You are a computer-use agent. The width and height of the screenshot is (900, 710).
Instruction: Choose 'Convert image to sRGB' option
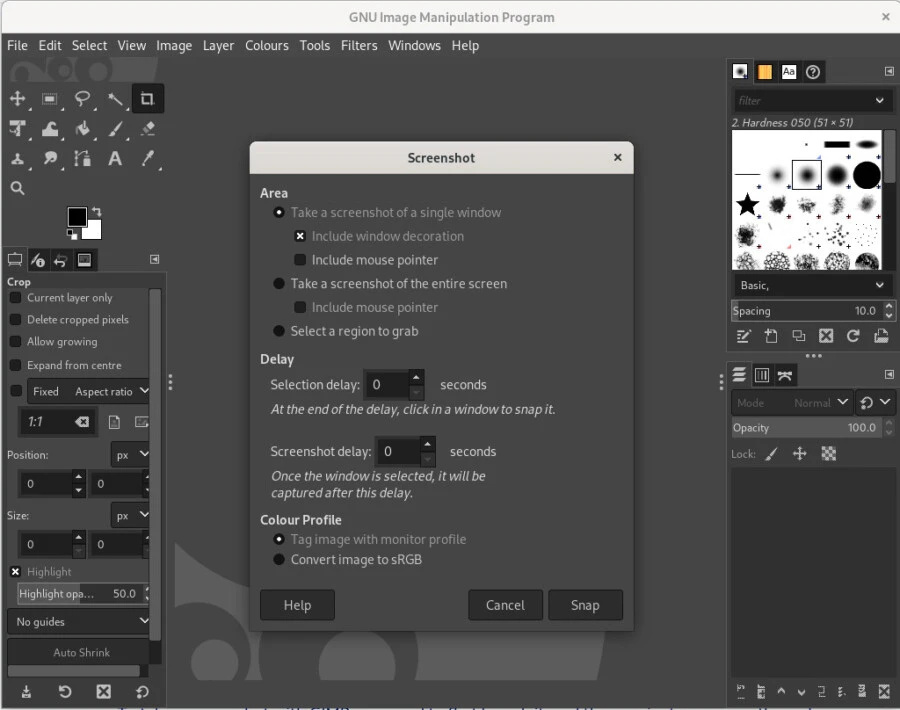click(x=280, y=560)
